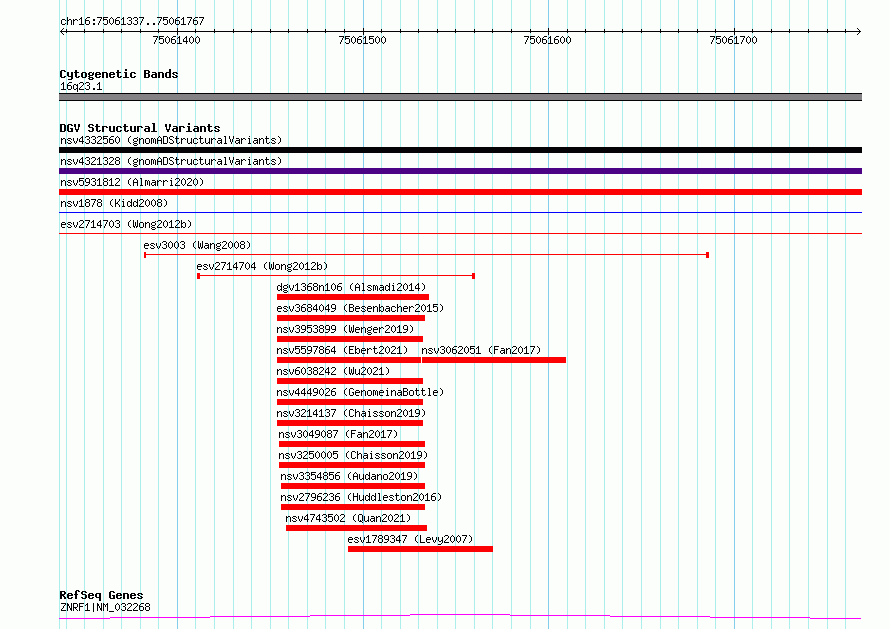Click the nsv4321328 gnomADStructuralVariants label
The image size is (890, 629).
pos(171,161)
